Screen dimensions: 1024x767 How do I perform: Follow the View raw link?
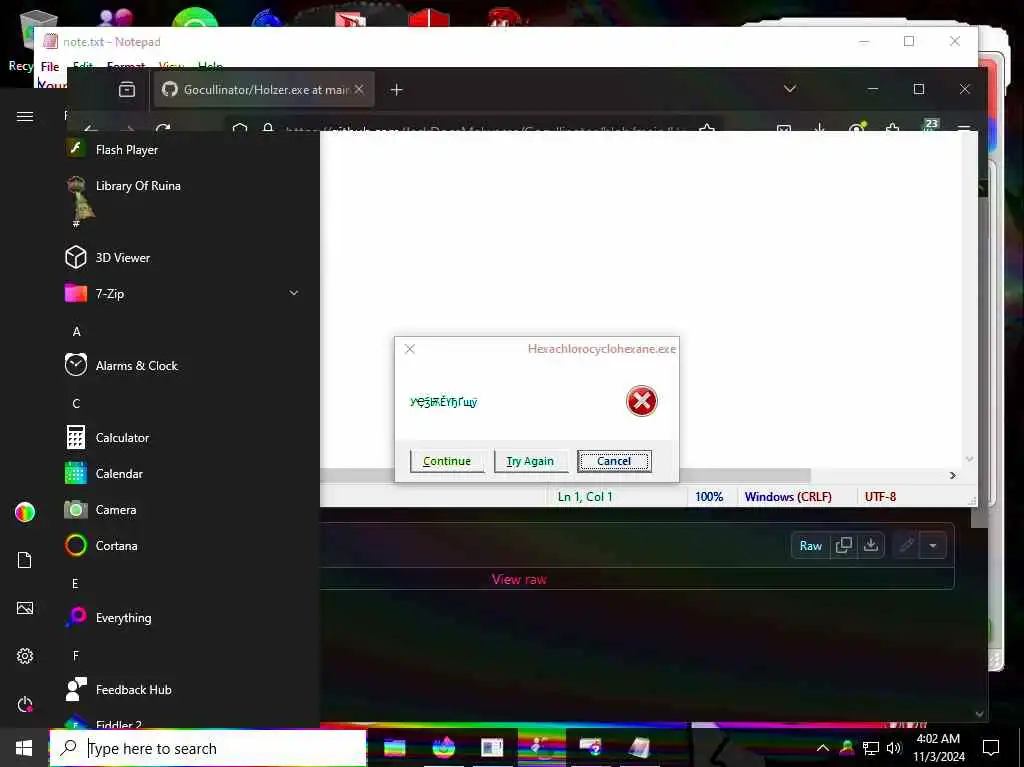click(519, 579)
